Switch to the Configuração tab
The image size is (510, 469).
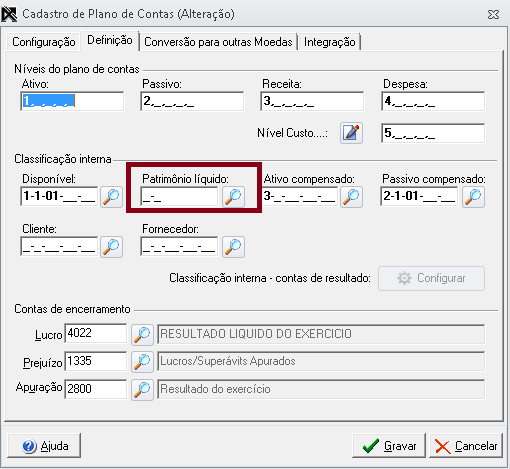(43, 42)
